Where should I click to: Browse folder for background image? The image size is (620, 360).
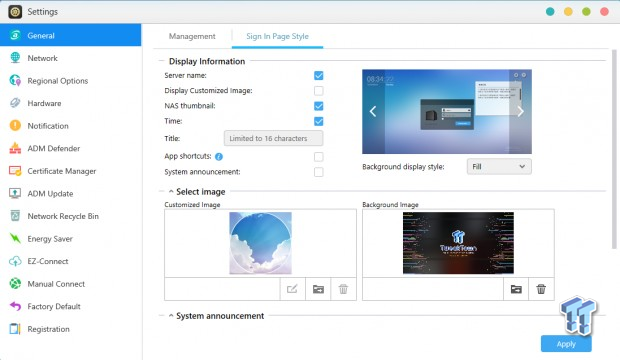tap(516, 289)
